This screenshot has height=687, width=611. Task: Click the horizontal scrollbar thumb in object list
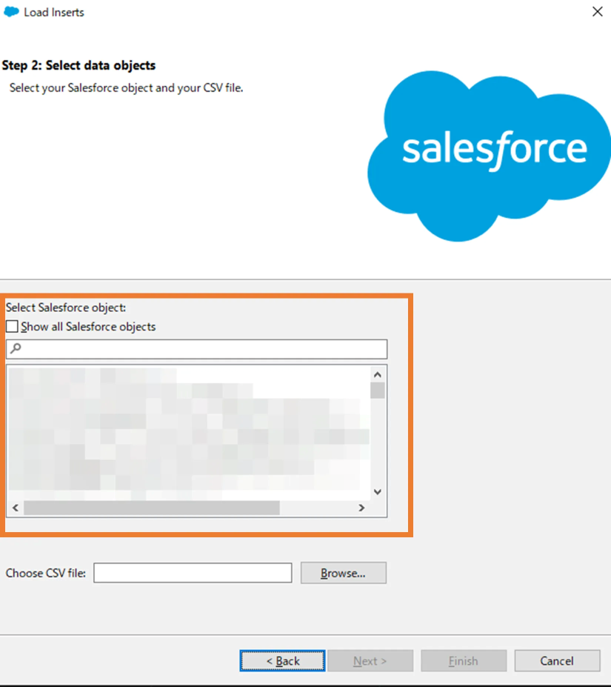coord(152,508)
